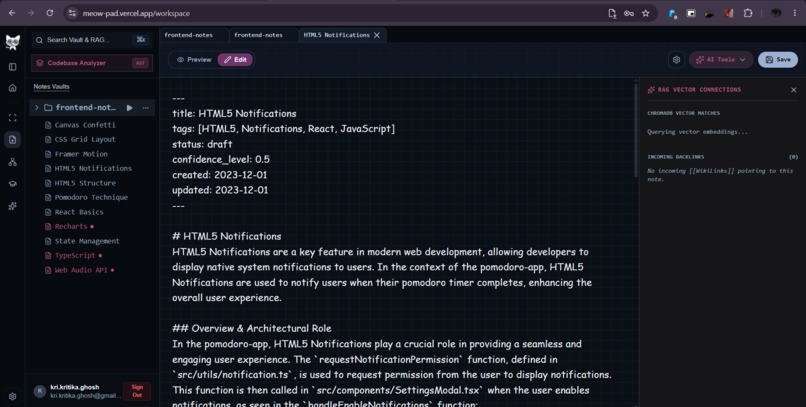Open the AI Tools dropdown

(721, 60)
